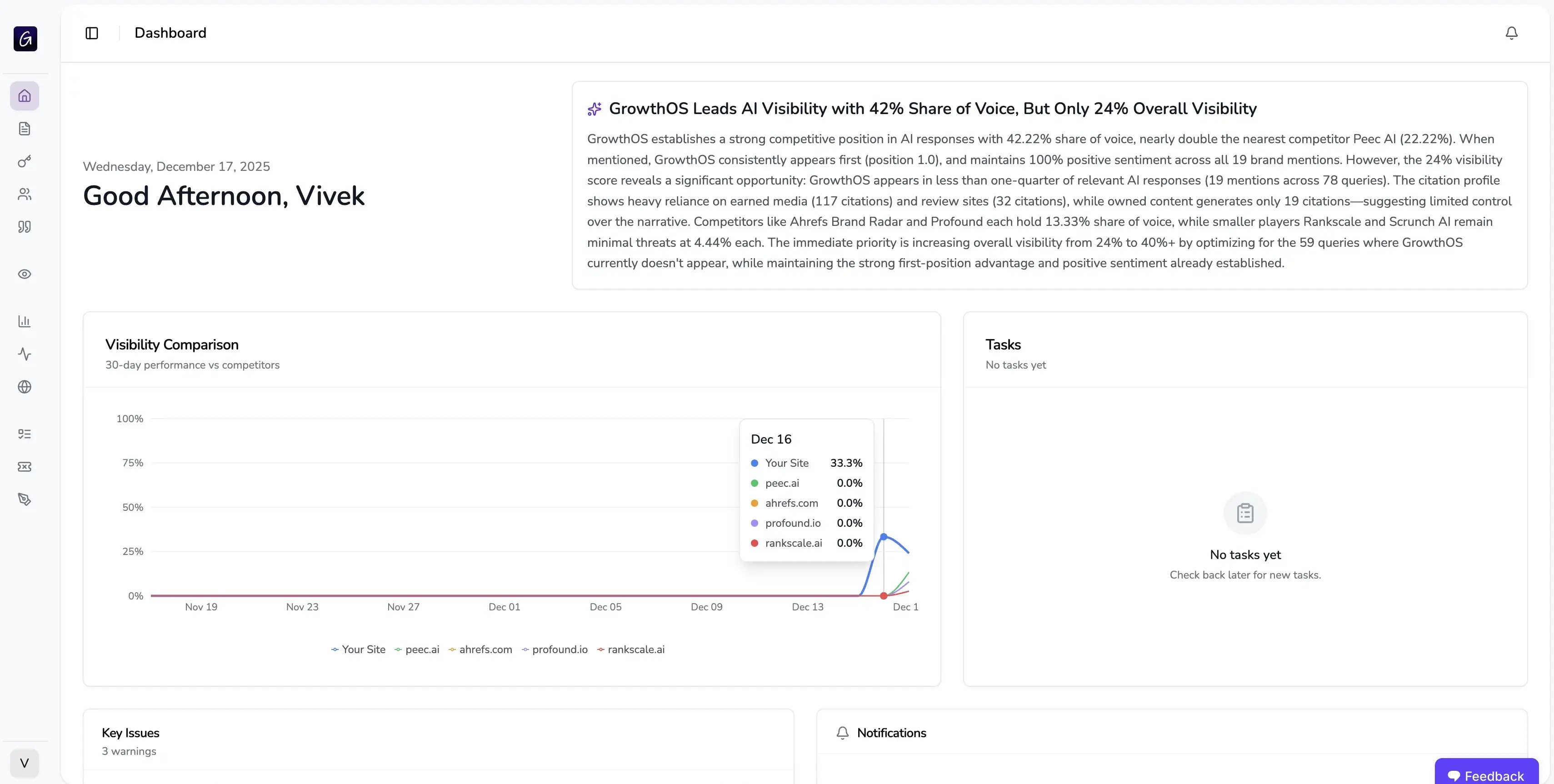Click the checklist tasks icon in sidebar
Screen dimensions: 1554x784
24,434
